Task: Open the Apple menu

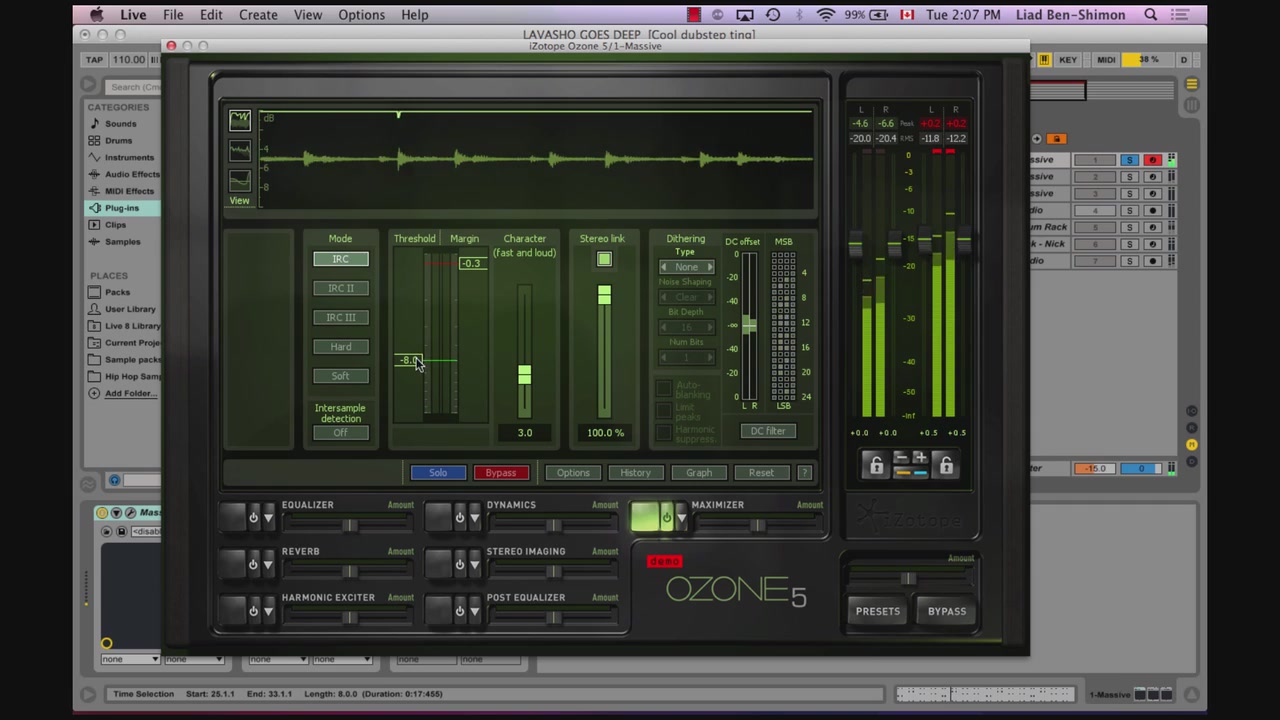Action: (96, 15)
